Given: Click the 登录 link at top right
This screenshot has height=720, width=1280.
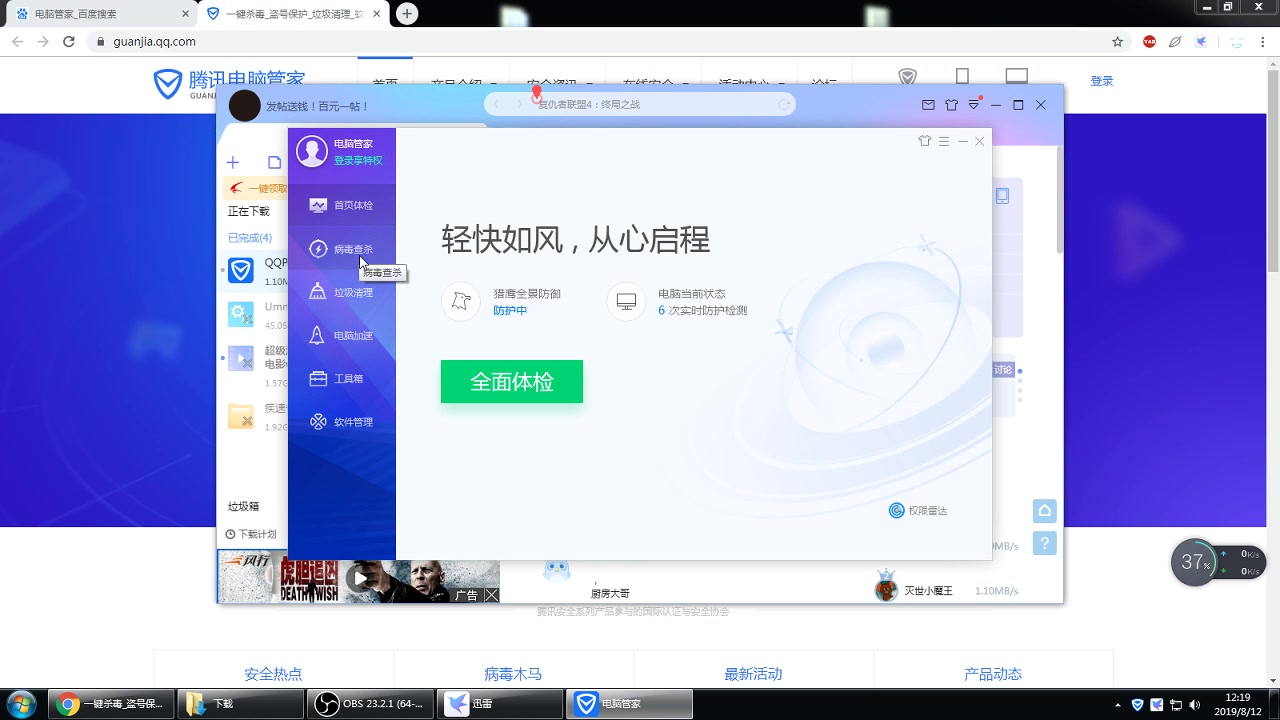Looking at the screenshot, I should pos(1101,80).
